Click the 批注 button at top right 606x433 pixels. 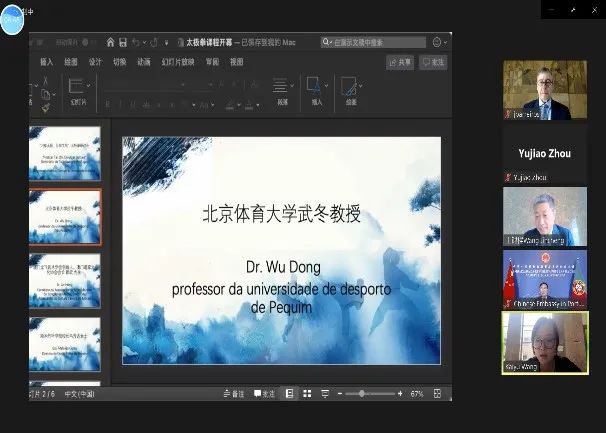(x=433, y=62)
